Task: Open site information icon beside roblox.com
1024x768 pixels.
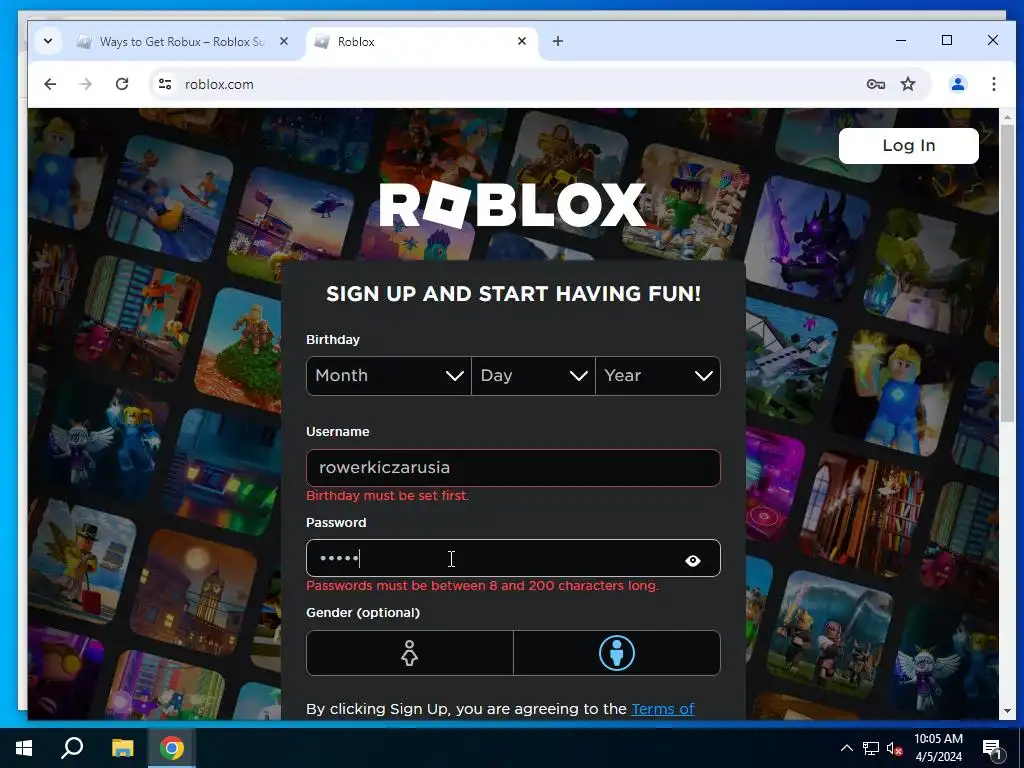Action: [x=165, y=84]
